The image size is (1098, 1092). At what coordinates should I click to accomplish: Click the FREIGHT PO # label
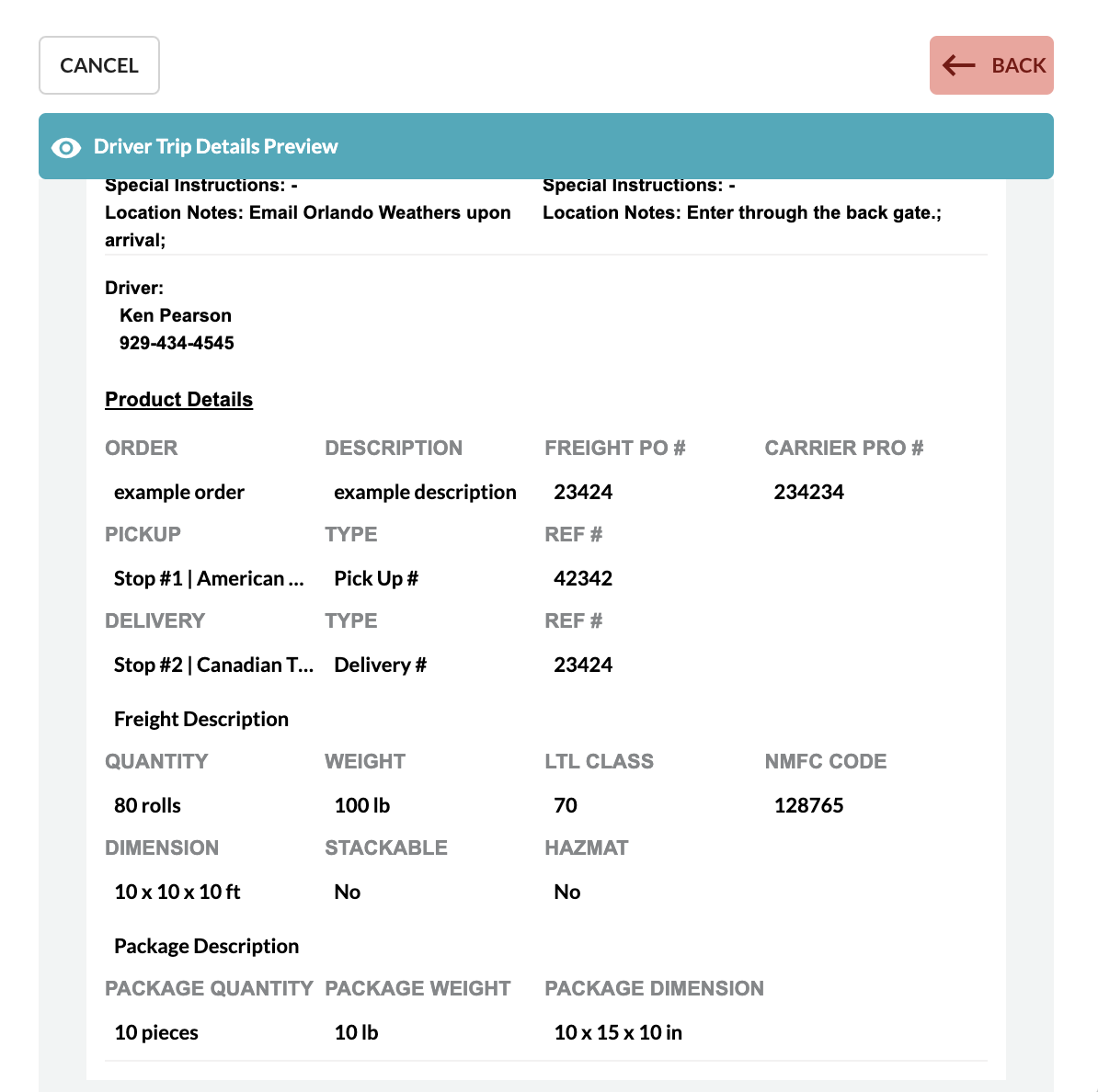coord(615,448)
